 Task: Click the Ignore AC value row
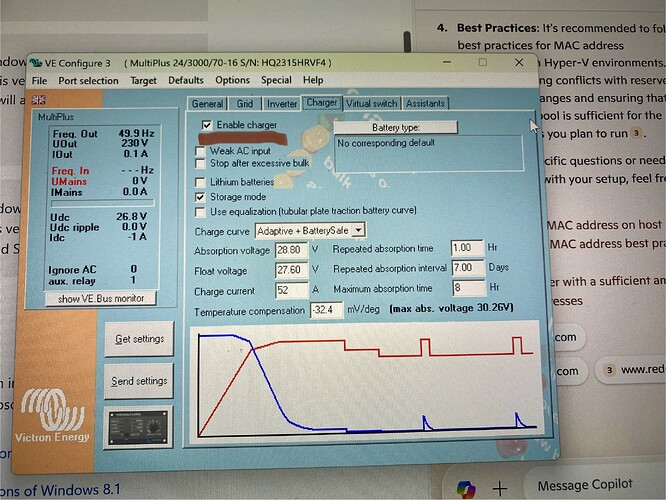(93, 269)
